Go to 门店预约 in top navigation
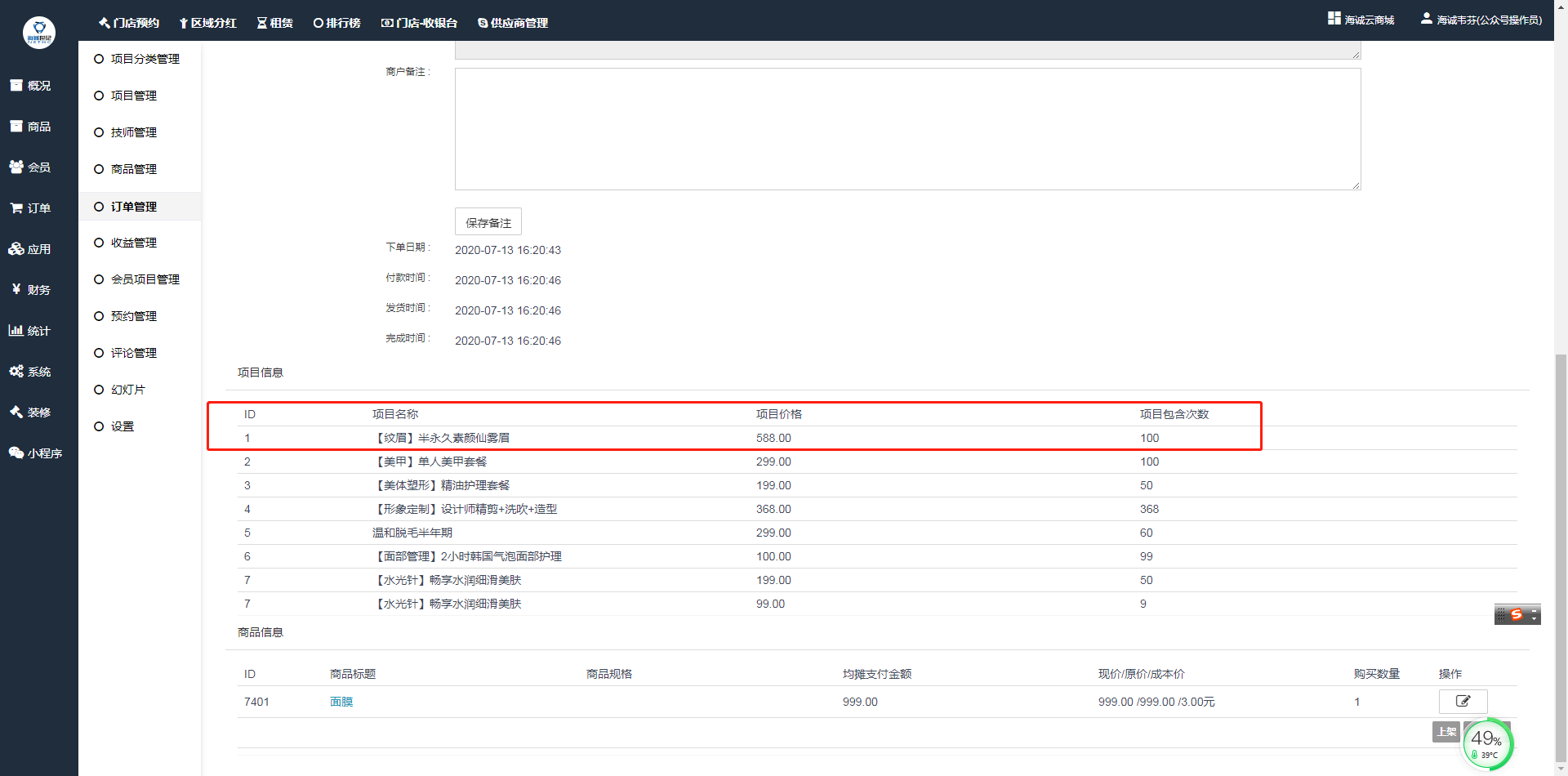This screenshot has width=1568, height=776. click(129, 23)
